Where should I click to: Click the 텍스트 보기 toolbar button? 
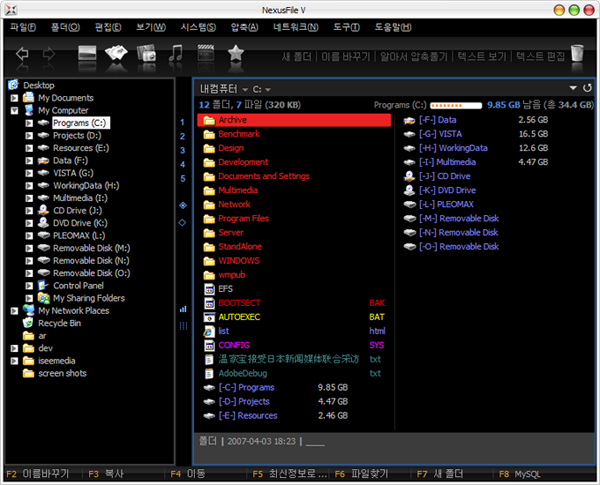point(482,57)
